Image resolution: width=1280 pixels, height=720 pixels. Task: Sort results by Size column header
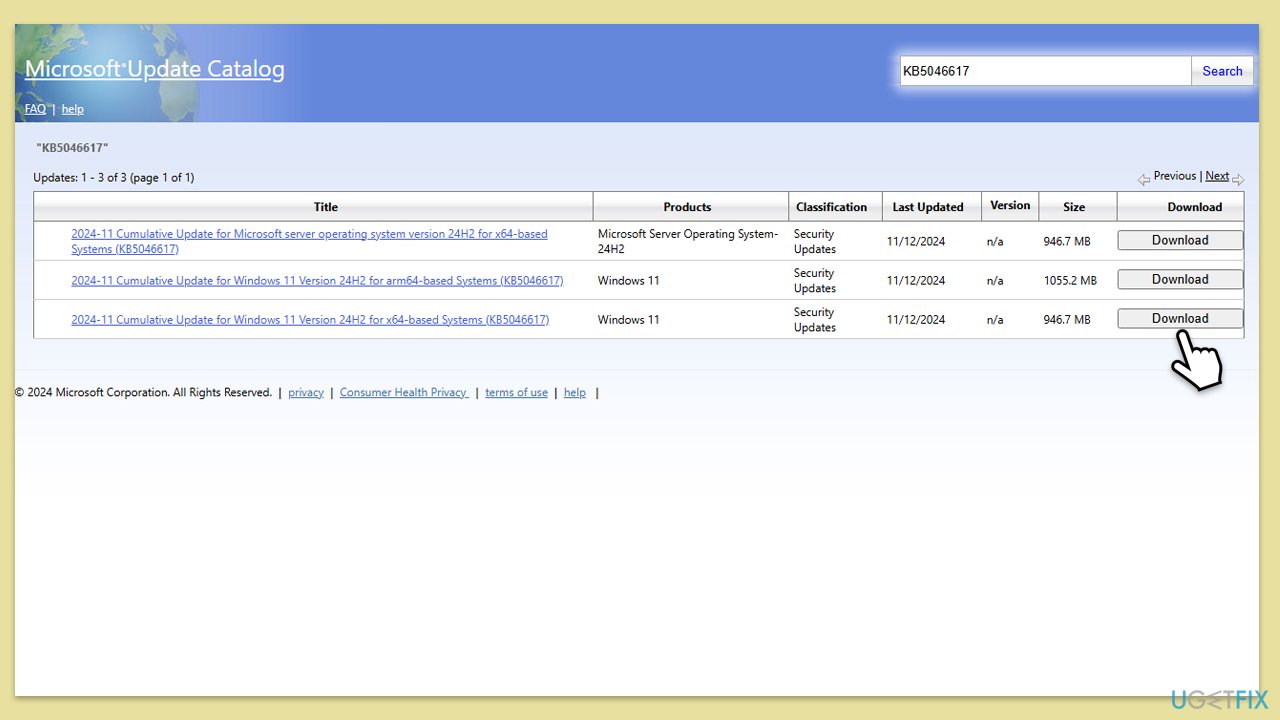[1074, 207]
